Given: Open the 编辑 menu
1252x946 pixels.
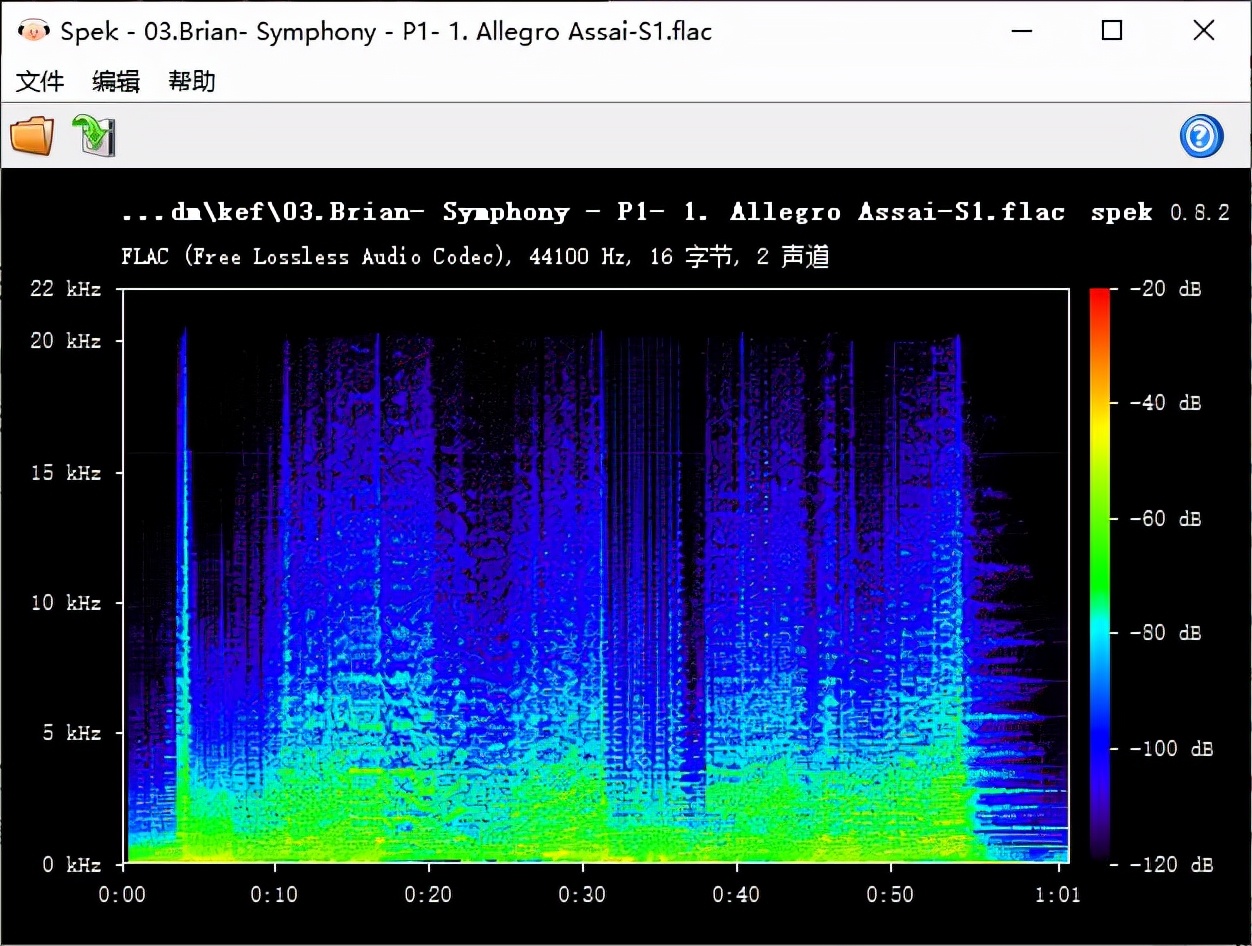Looking at the screenshot, I should [x=116, y=81].
